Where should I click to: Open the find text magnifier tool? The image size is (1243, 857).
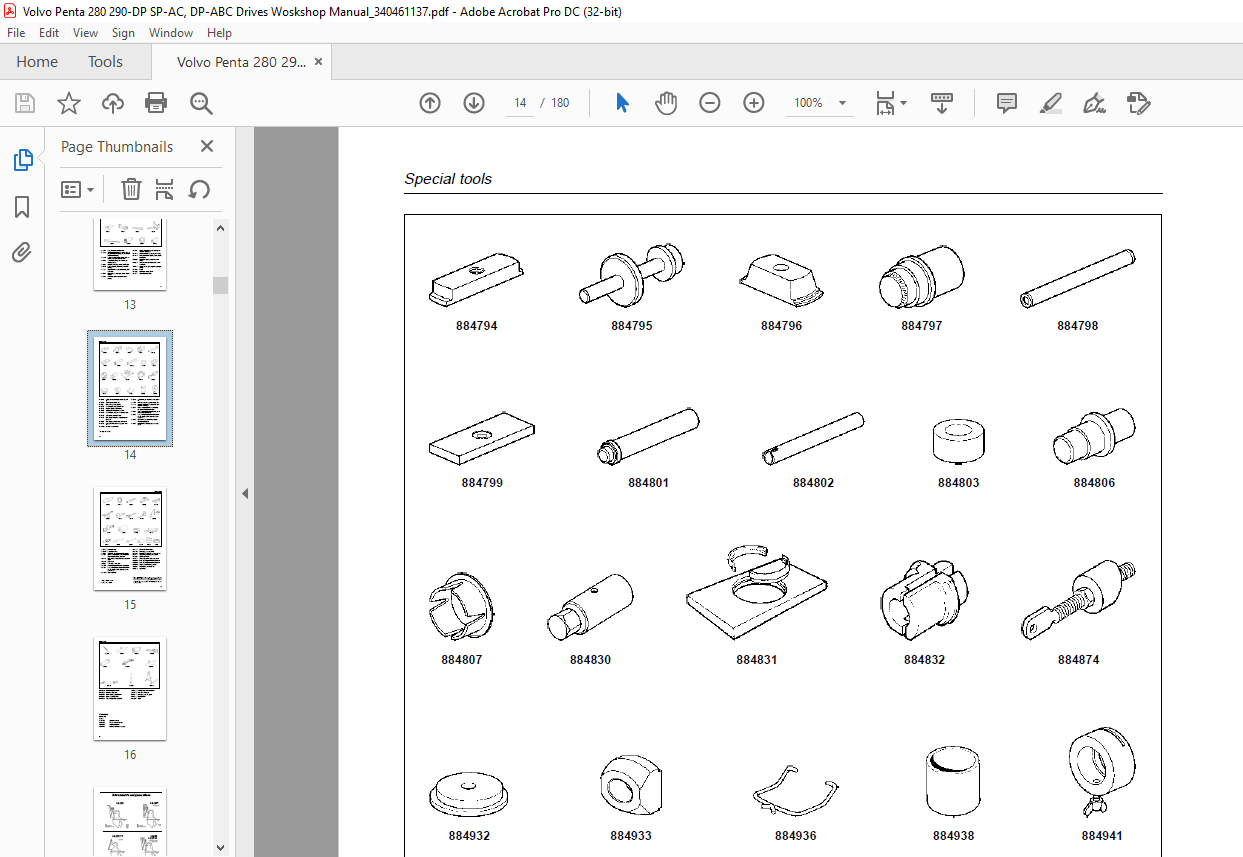(x=201, y=103)
